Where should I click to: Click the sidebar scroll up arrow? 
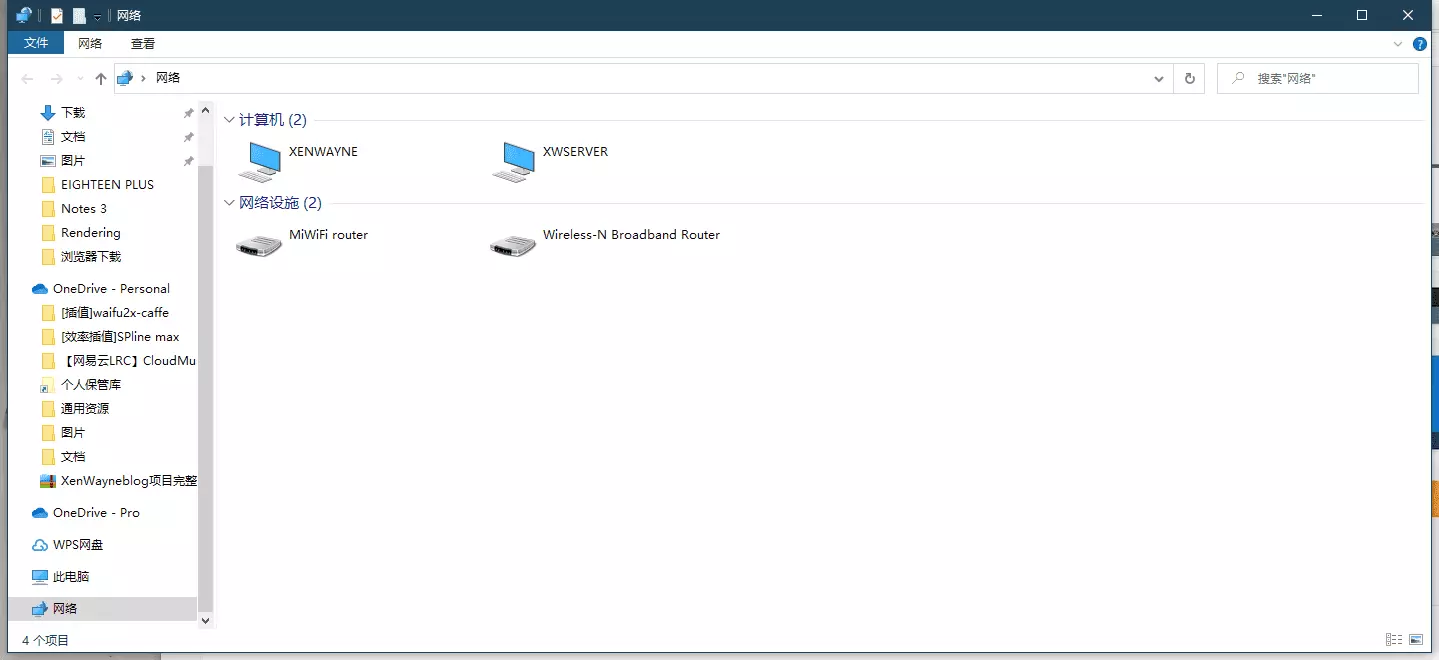206,110
